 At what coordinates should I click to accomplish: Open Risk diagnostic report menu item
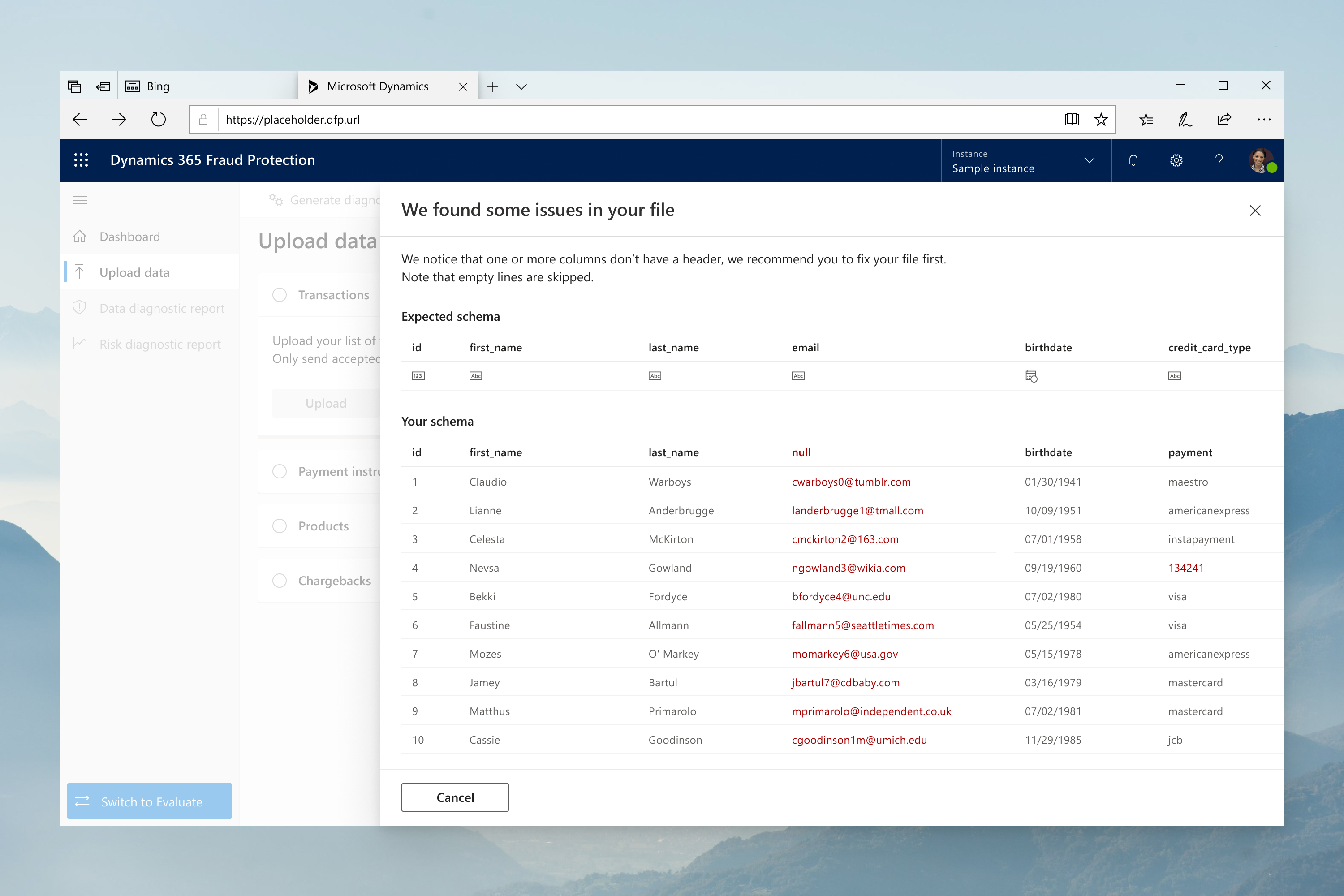[150, 345]
